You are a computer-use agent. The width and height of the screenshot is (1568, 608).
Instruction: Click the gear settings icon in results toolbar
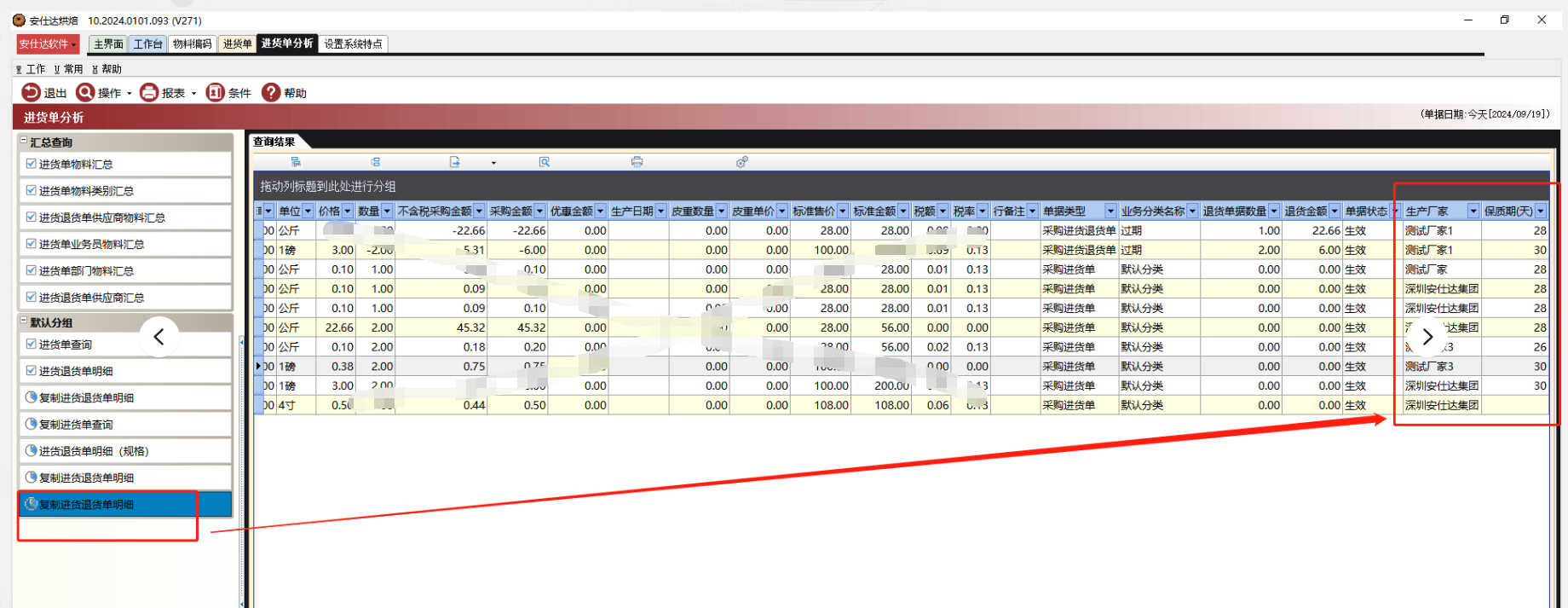coord(742,162)
